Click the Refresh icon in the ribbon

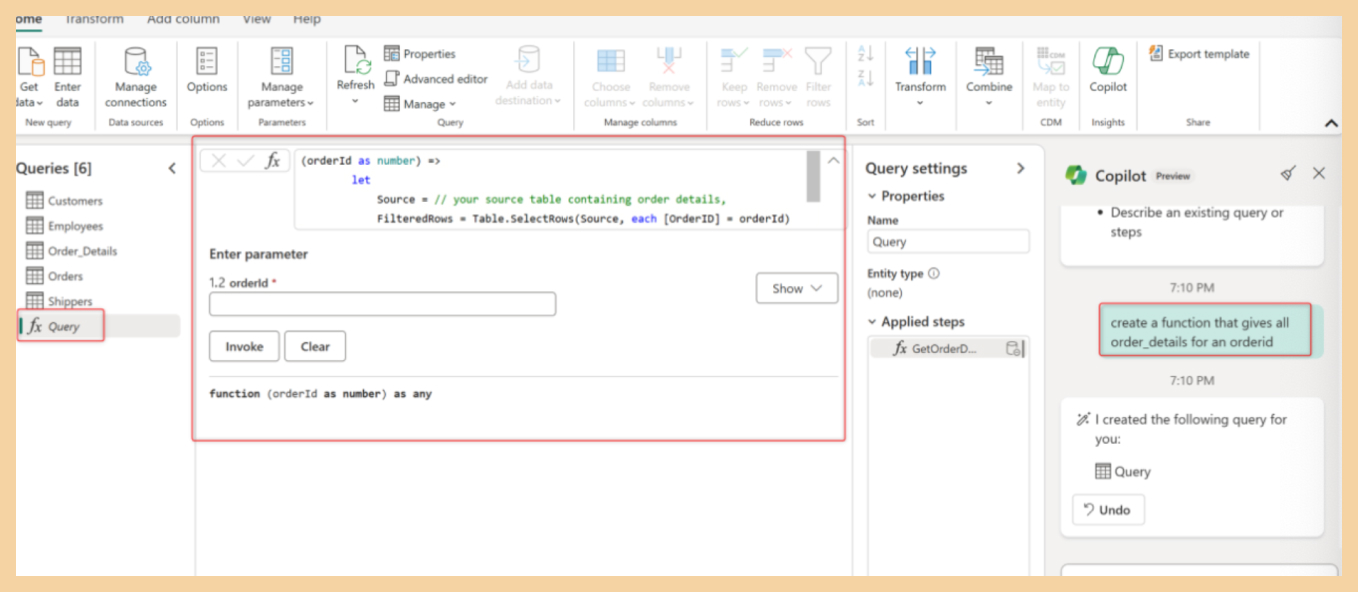(x=355, y=60)
